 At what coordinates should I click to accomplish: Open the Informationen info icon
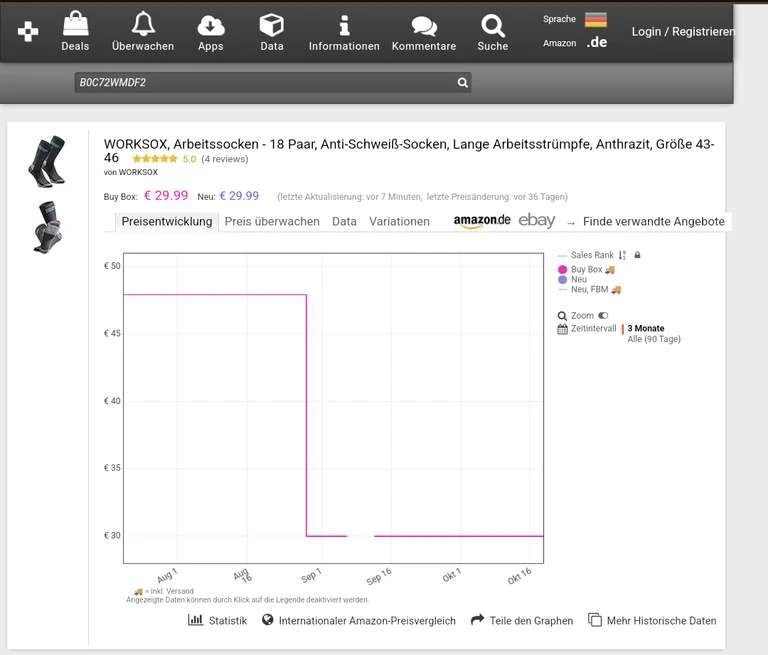[344, 24]
